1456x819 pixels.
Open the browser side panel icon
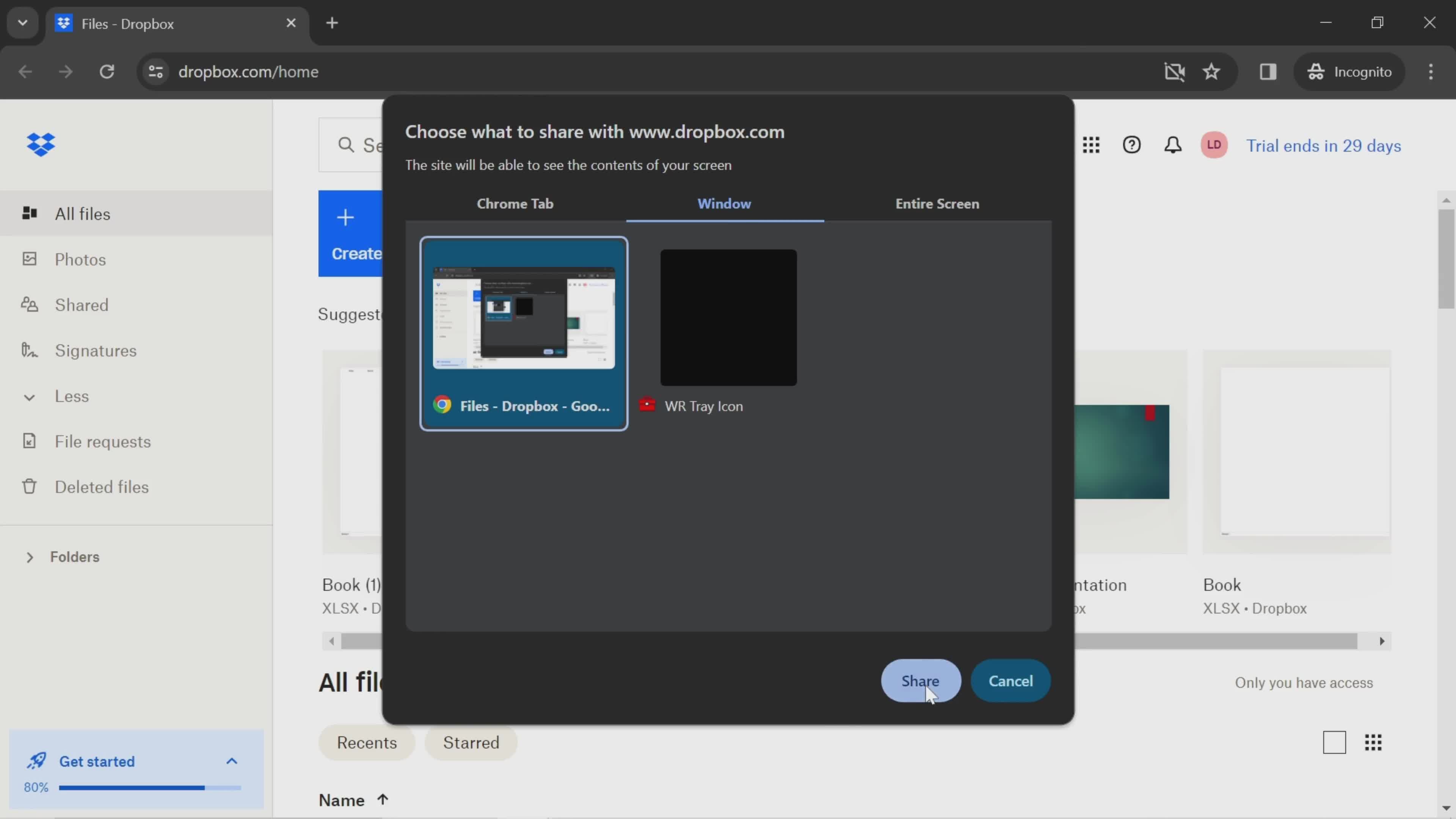click(1268, 72)
